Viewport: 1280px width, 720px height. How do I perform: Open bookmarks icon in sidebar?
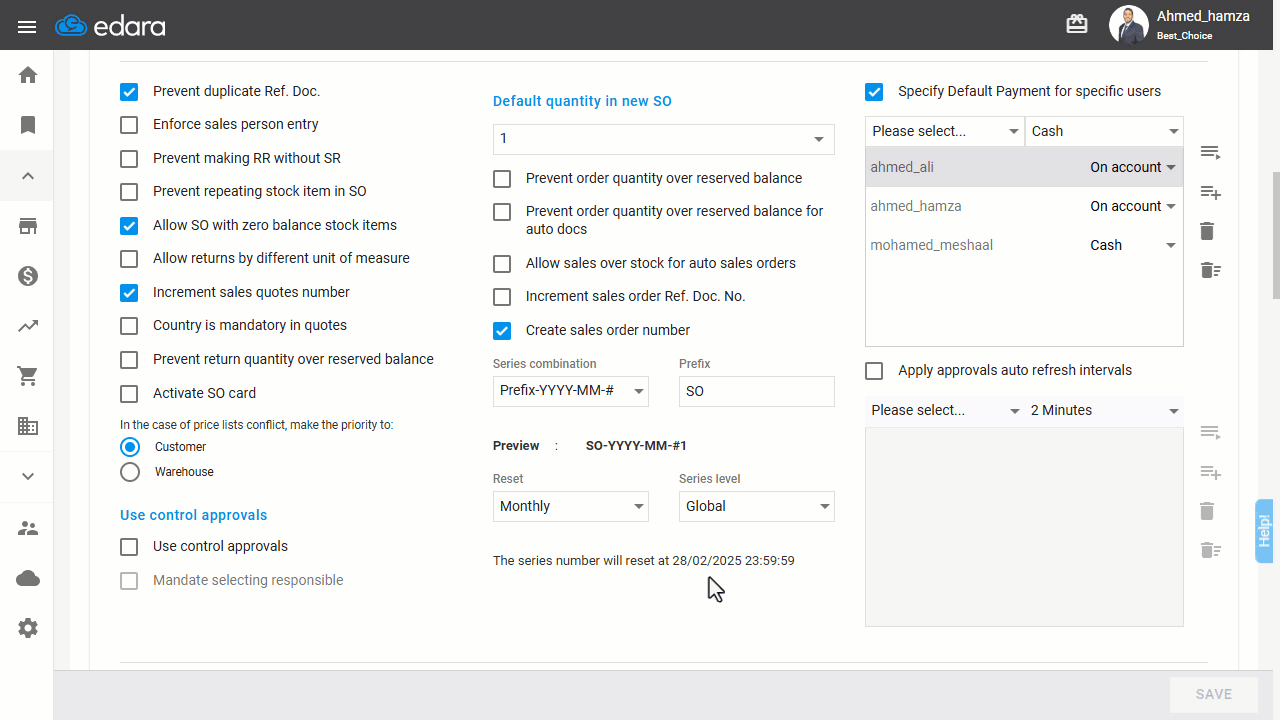[x=28, y=125]
